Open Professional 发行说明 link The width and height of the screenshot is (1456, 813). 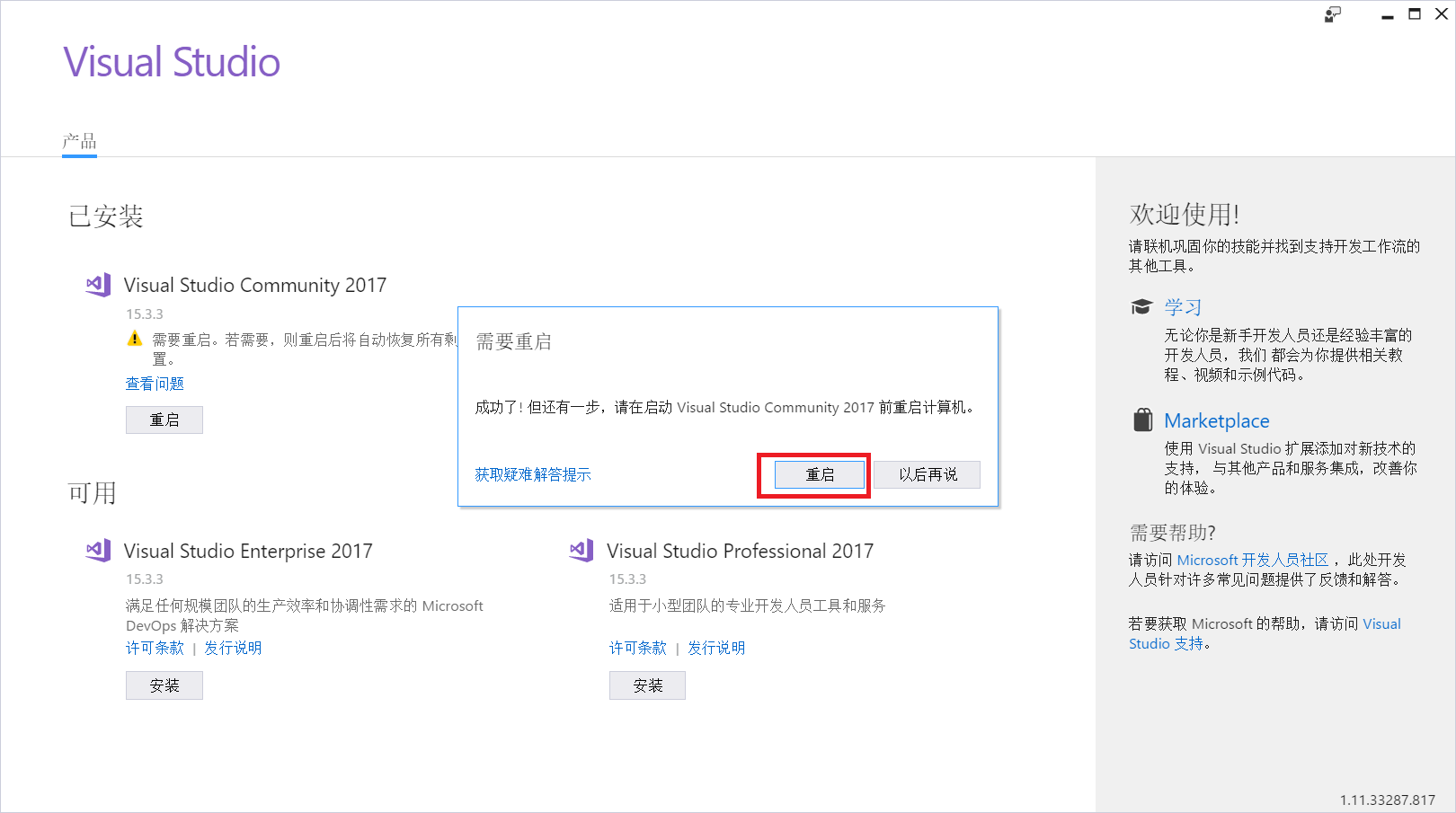click(716, 648)
